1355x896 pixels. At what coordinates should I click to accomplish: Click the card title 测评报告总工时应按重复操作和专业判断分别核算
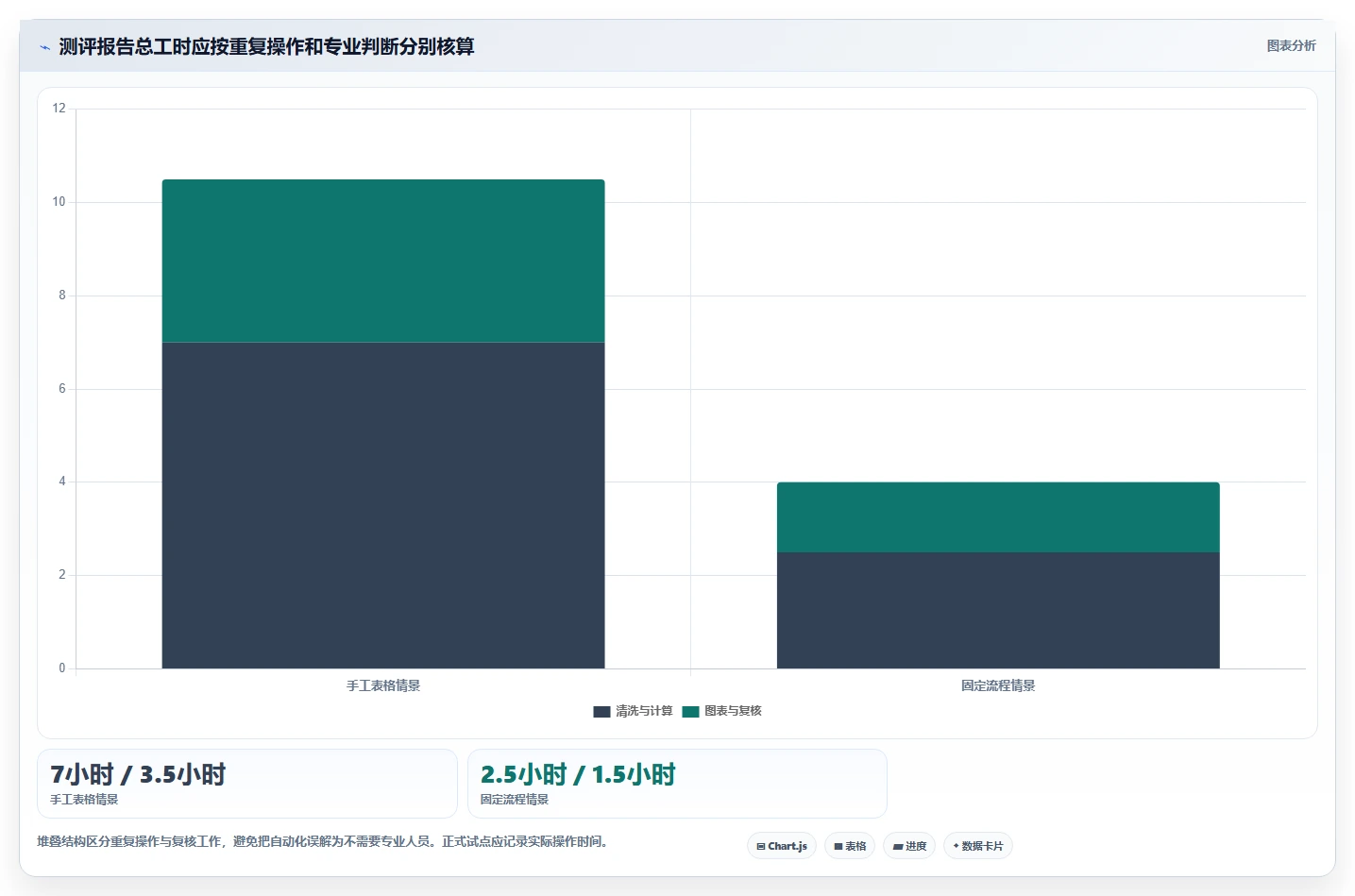pyautogui.click(x=266, y=46)
